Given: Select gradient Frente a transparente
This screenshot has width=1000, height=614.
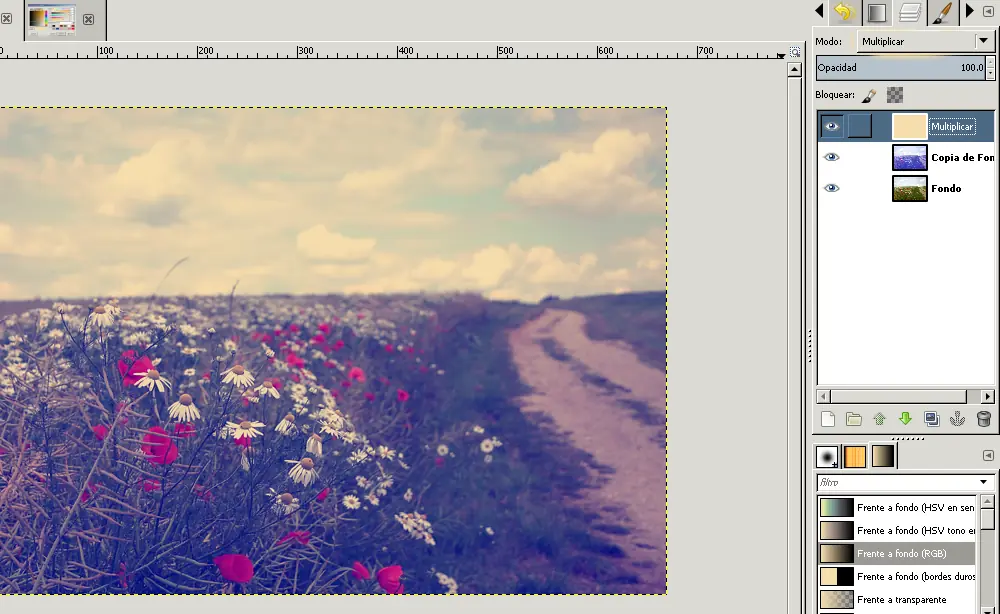Looking at the screenshot, I should tap(900, 600).
